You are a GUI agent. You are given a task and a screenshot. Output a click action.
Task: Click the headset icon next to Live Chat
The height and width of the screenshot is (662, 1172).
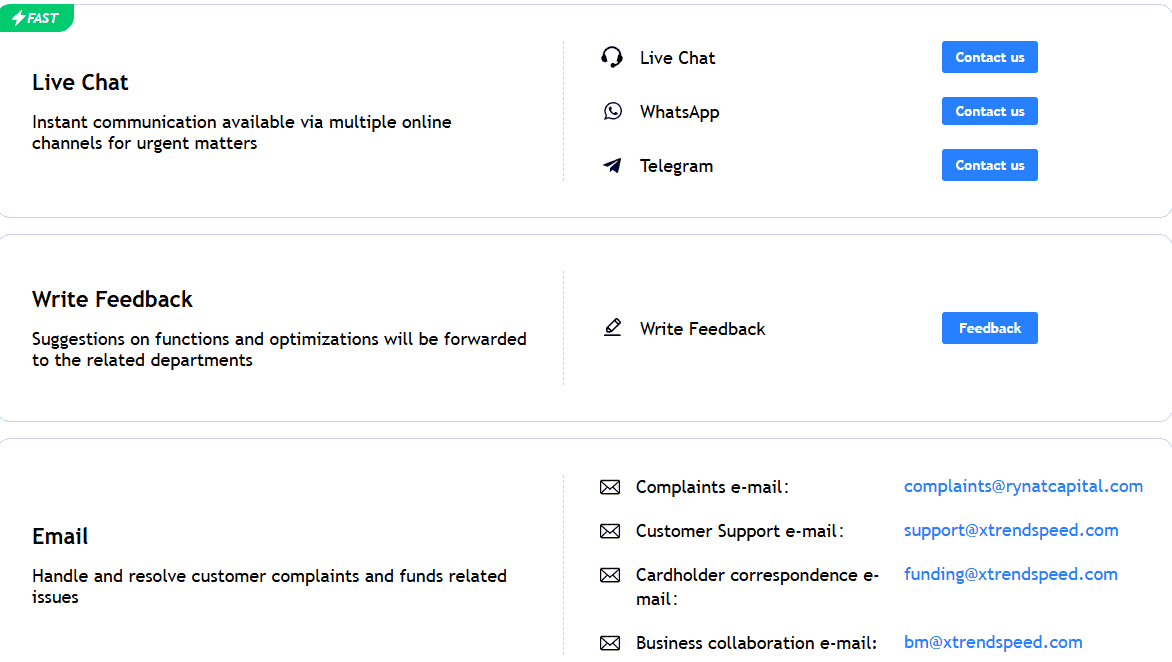[x=612, y=57]
